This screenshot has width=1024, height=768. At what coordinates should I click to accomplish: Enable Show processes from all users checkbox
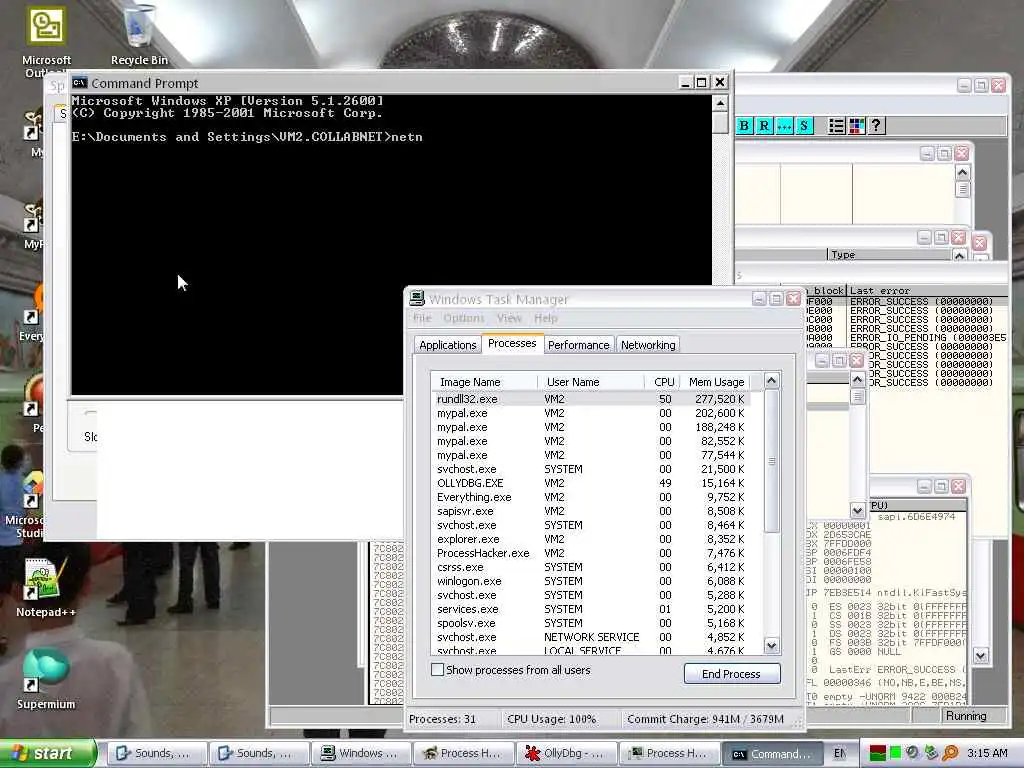click(x=438, y=669)
